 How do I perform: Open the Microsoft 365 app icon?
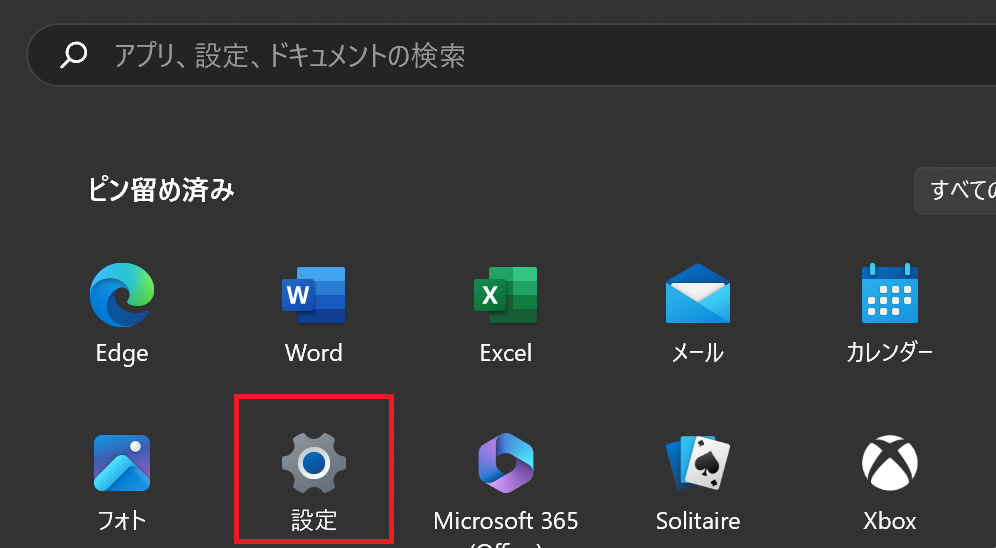tap(505, 462)
